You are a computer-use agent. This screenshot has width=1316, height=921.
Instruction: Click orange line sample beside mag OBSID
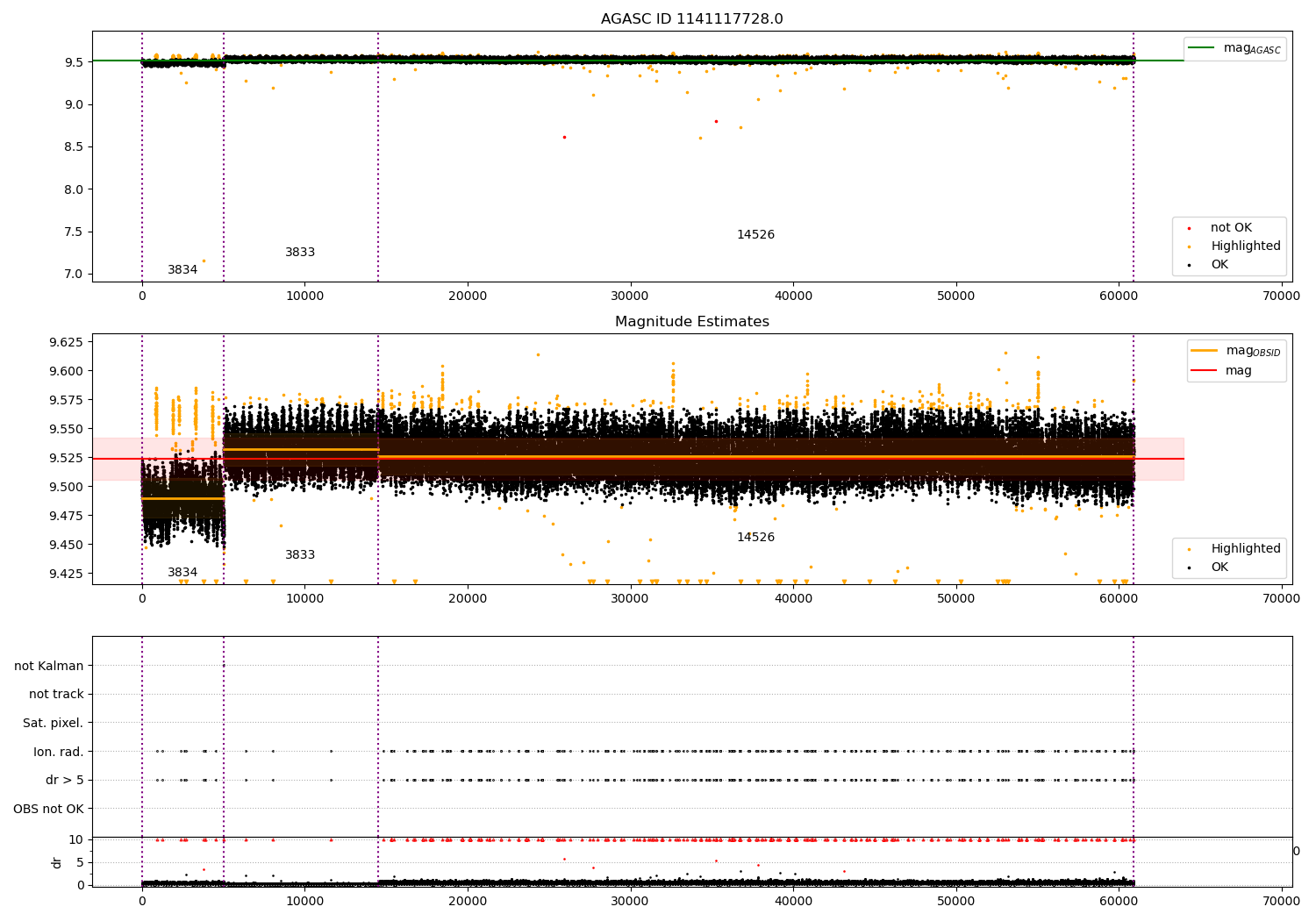tap(1205, 351)
